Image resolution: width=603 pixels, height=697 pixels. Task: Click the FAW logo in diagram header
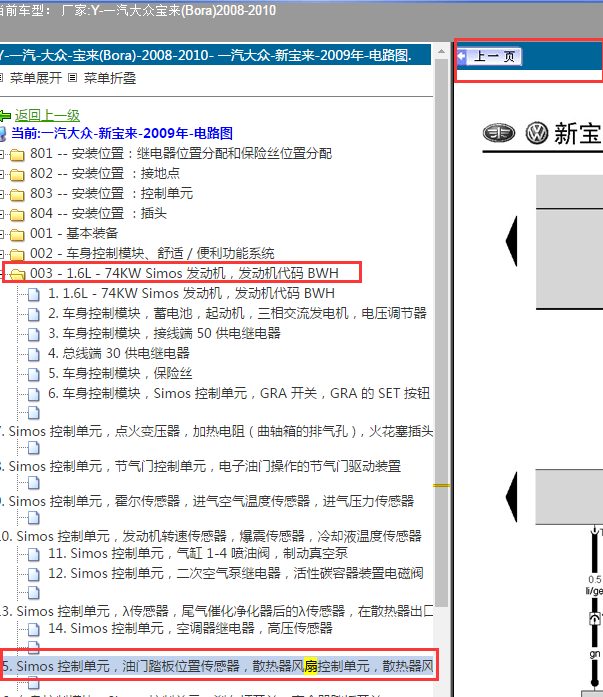(499, 133)
